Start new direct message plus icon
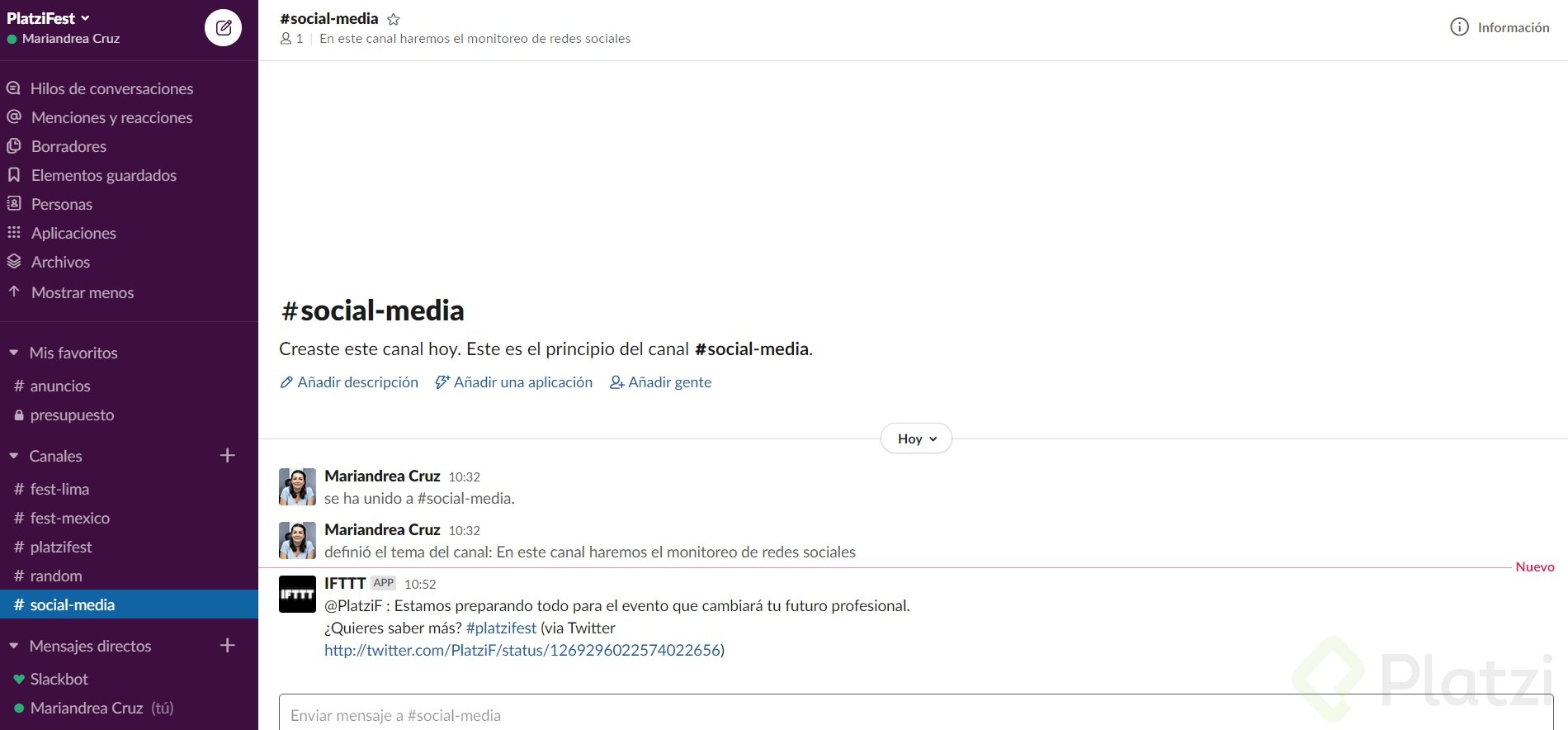This screenshot has height=730, width=1568. pyautogui.click(x=228, y=645)
